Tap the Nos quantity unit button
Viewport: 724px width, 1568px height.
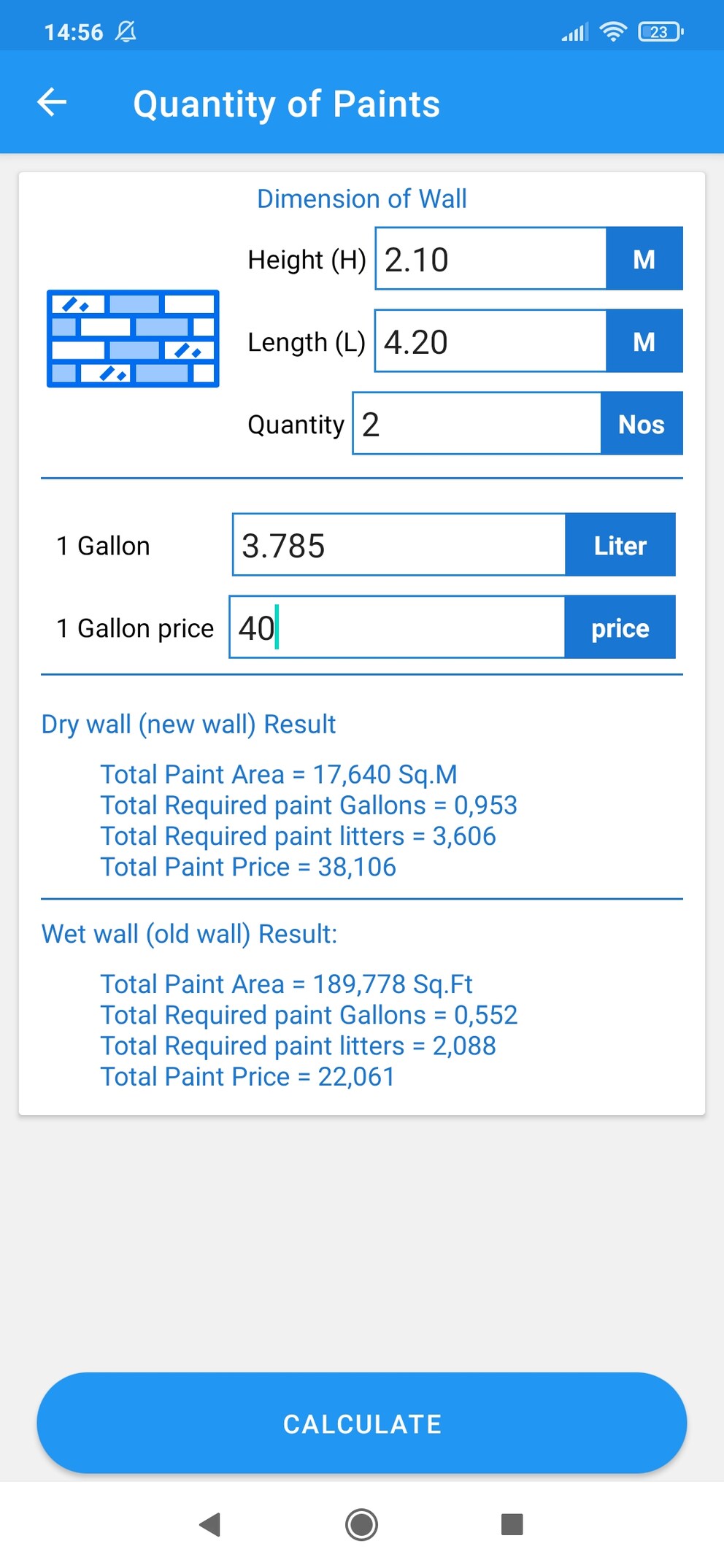coord(642,423)
